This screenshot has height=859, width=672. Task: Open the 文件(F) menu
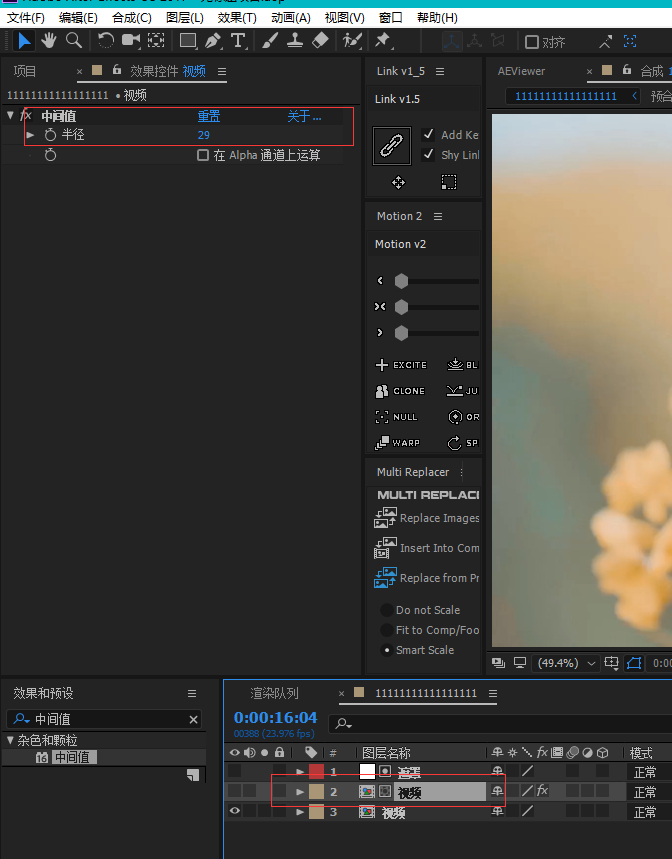pyautogui.click(x=26, y=18)
